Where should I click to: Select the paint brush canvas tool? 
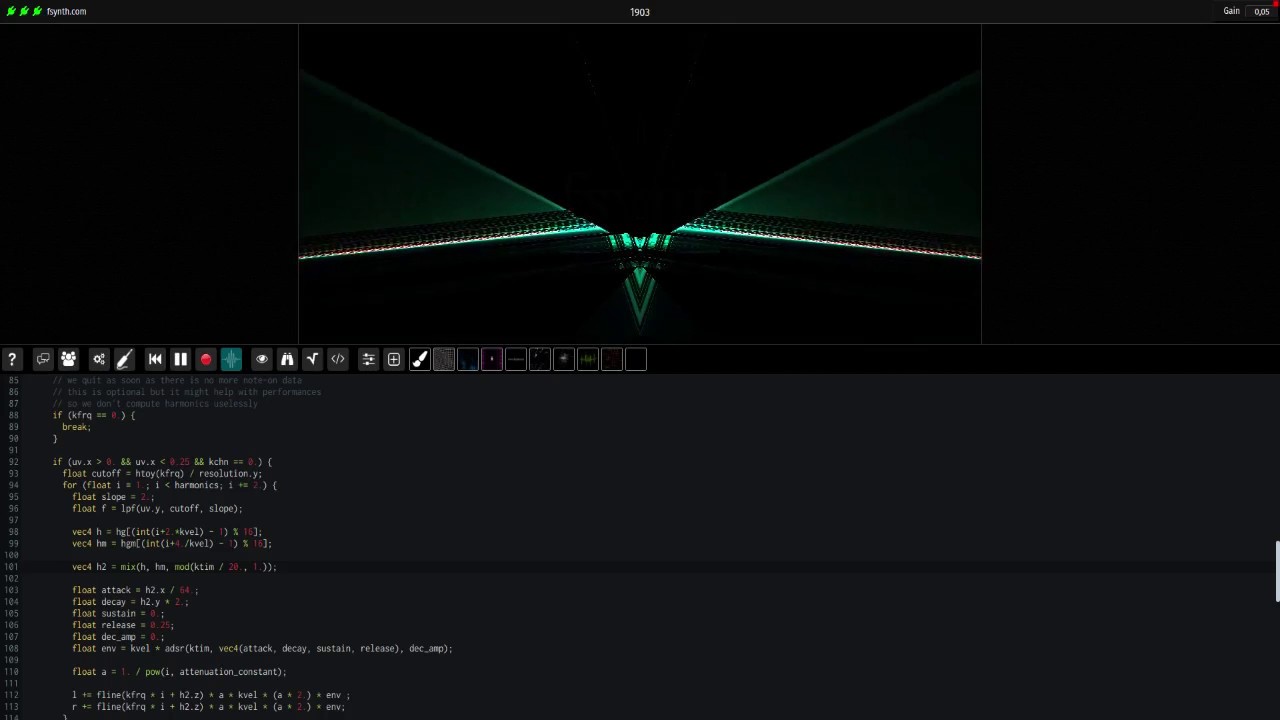[420, 359]
